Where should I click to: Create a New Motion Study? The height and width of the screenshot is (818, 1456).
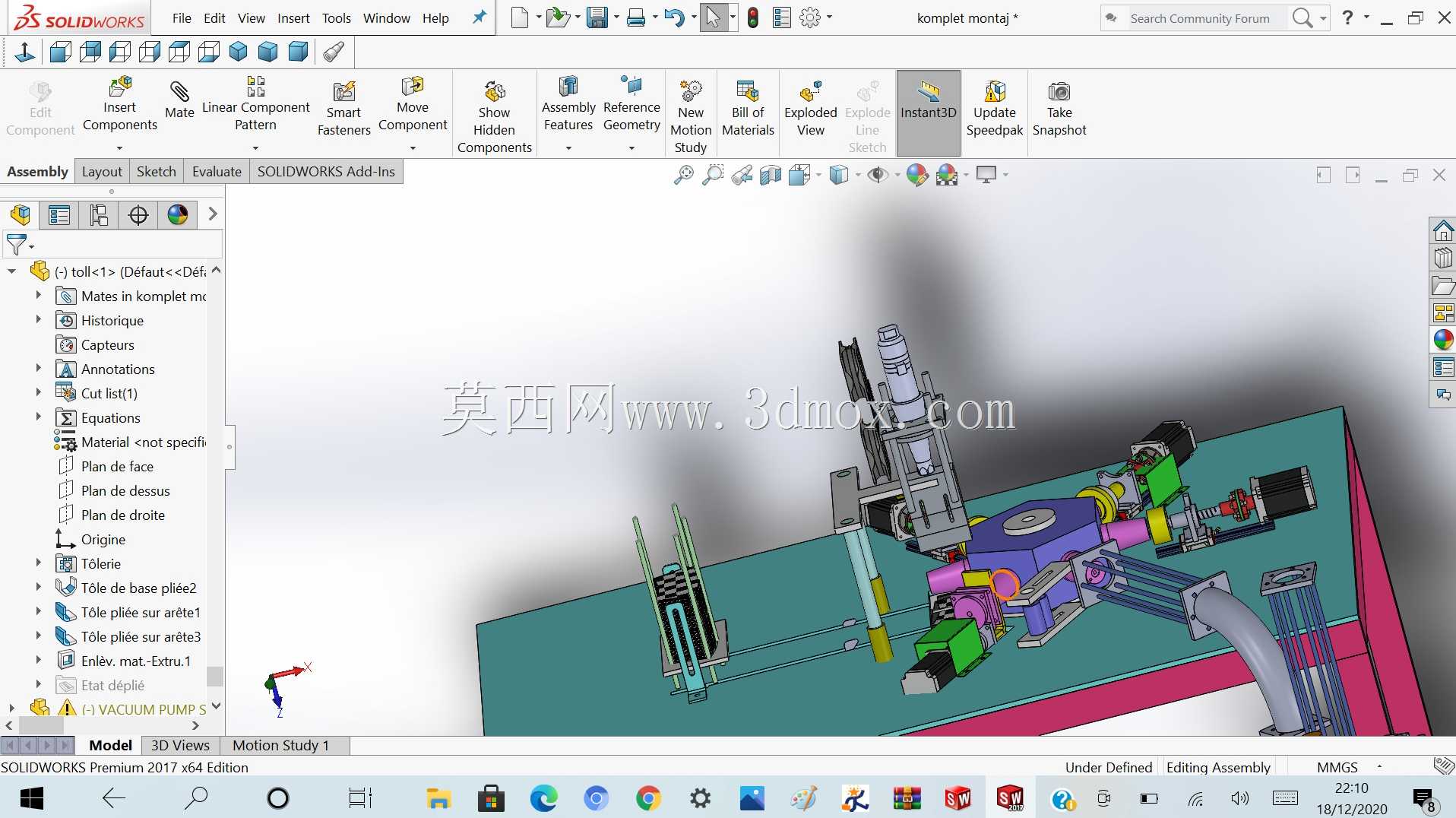[691, 116]
